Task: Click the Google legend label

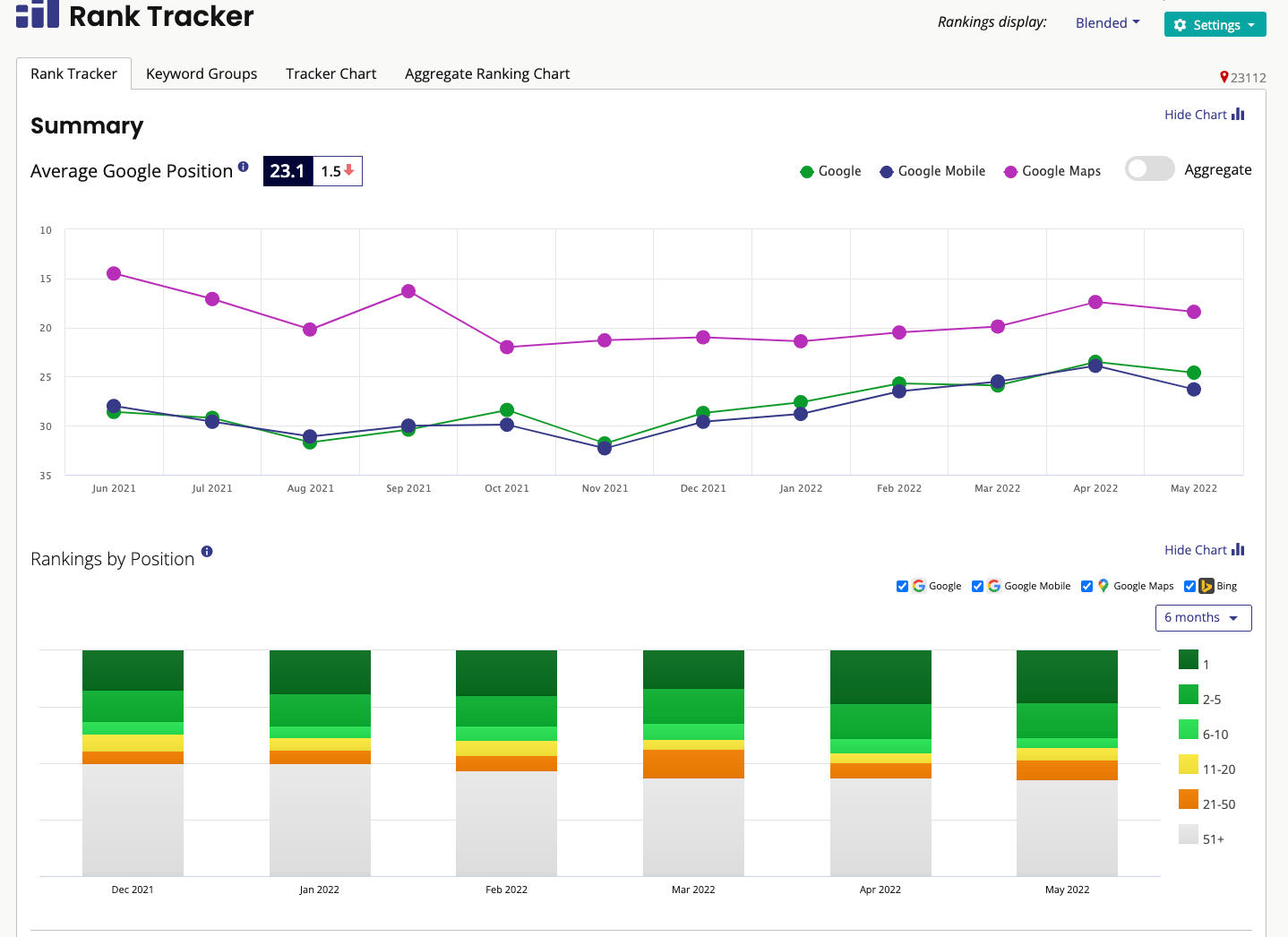Action: click(840, 171)
